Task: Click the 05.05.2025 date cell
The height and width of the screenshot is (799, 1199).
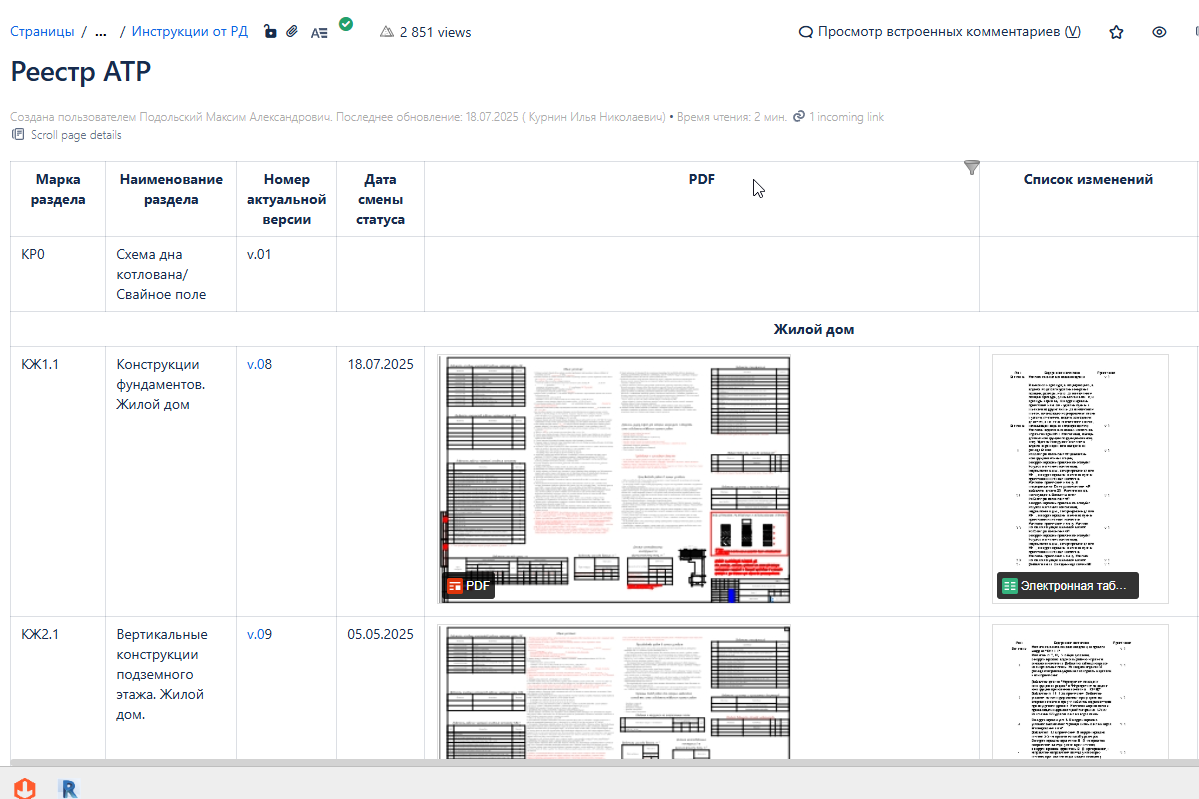Action: 380,687
